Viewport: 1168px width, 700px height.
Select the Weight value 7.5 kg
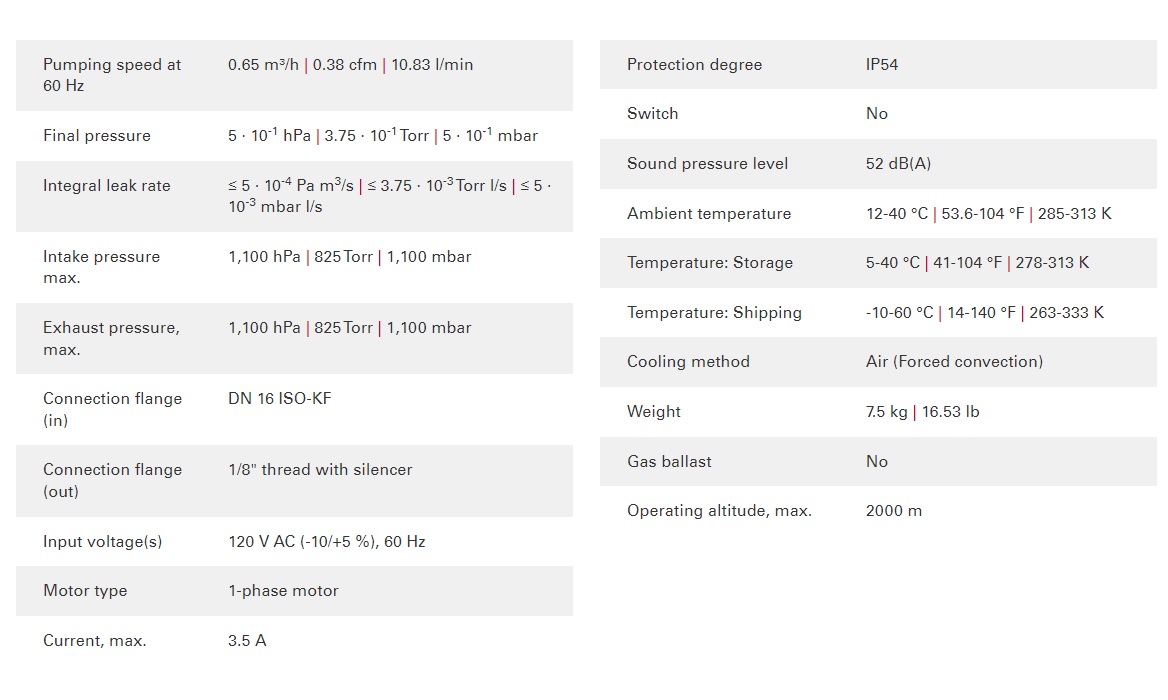pos(886,412)
